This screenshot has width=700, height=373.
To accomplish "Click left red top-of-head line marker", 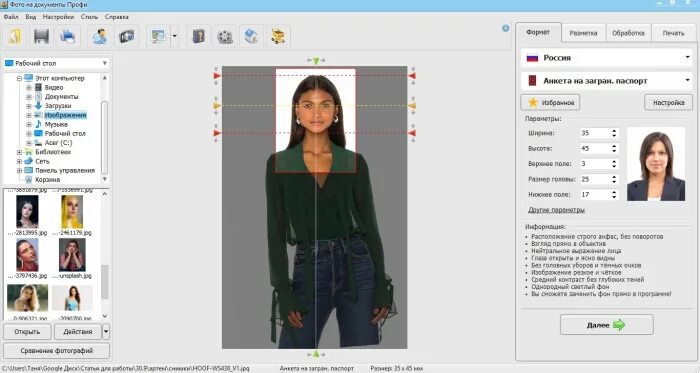I will [x=217, y=76].
